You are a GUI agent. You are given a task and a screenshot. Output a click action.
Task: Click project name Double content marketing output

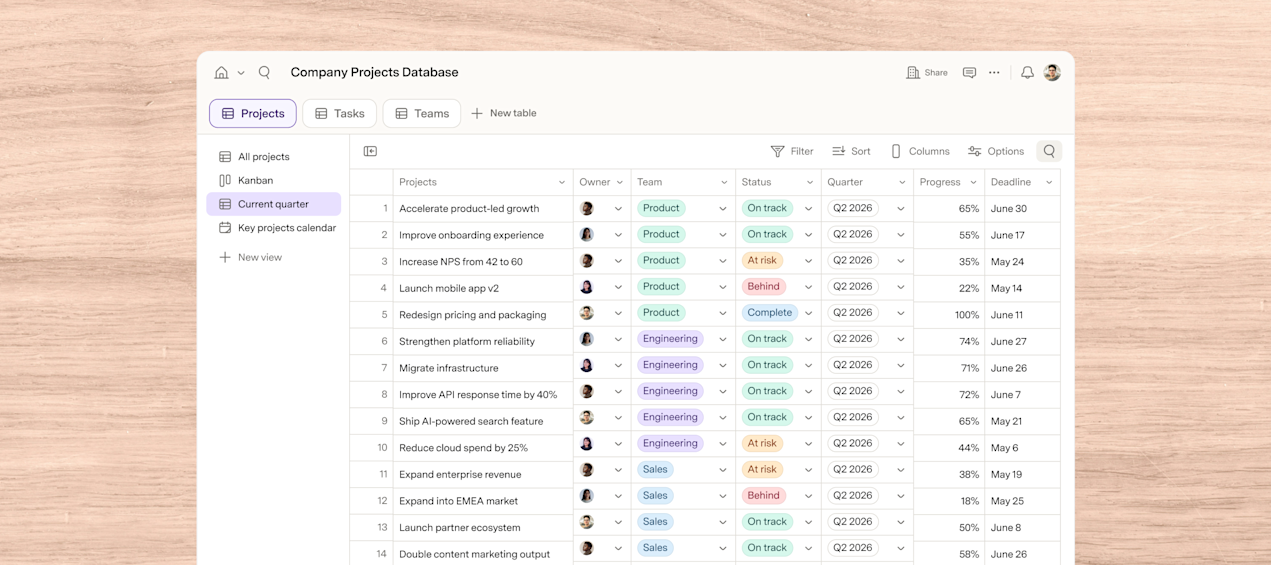click(474, 554)
